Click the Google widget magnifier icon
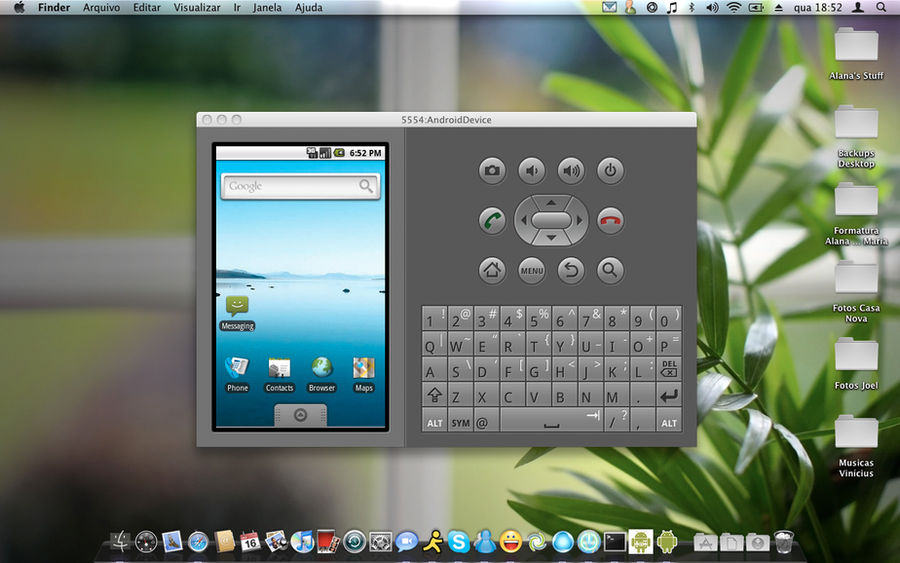Image resolution: width=900 pixels, height=563 pixels. point(366,186)
